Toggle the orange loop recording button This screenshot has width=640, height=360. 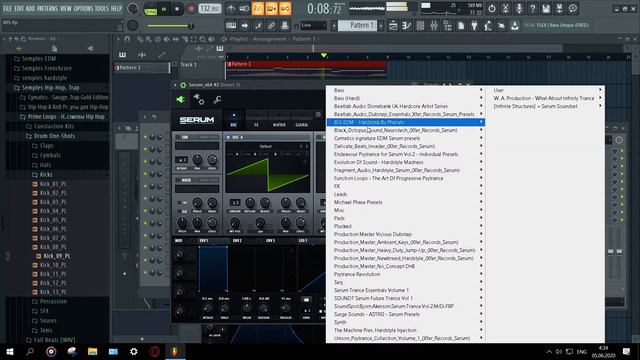tap(285, 9)
